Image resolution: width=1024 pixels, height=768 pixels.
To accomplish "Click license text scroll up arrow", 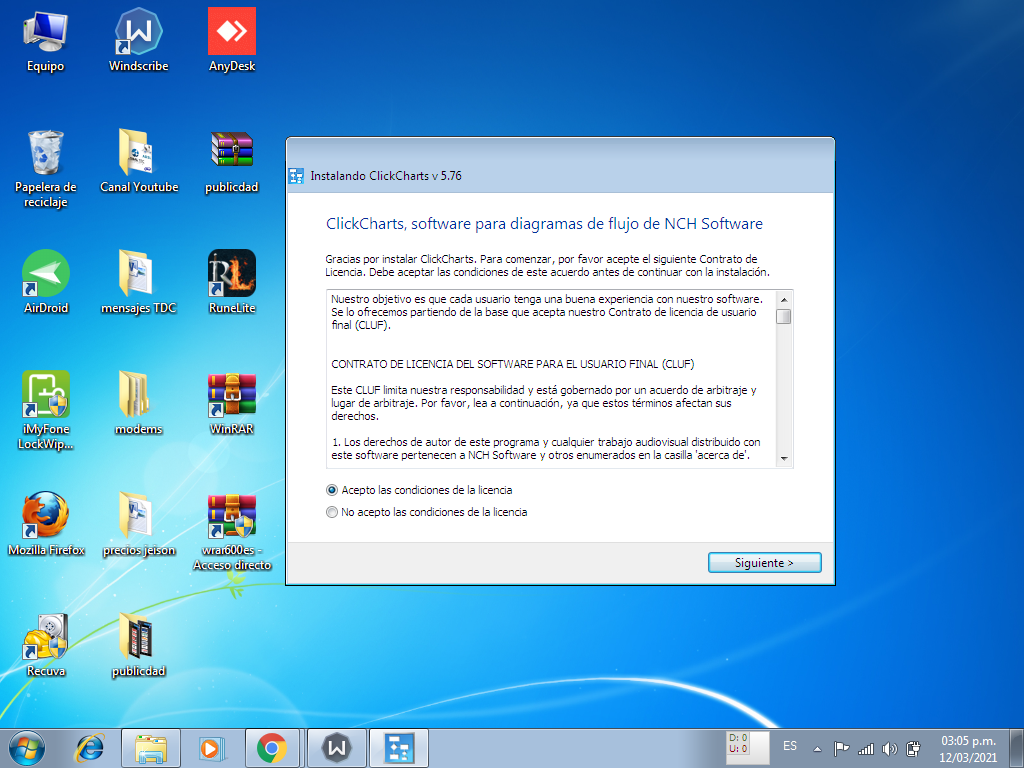I will (784, 300).
